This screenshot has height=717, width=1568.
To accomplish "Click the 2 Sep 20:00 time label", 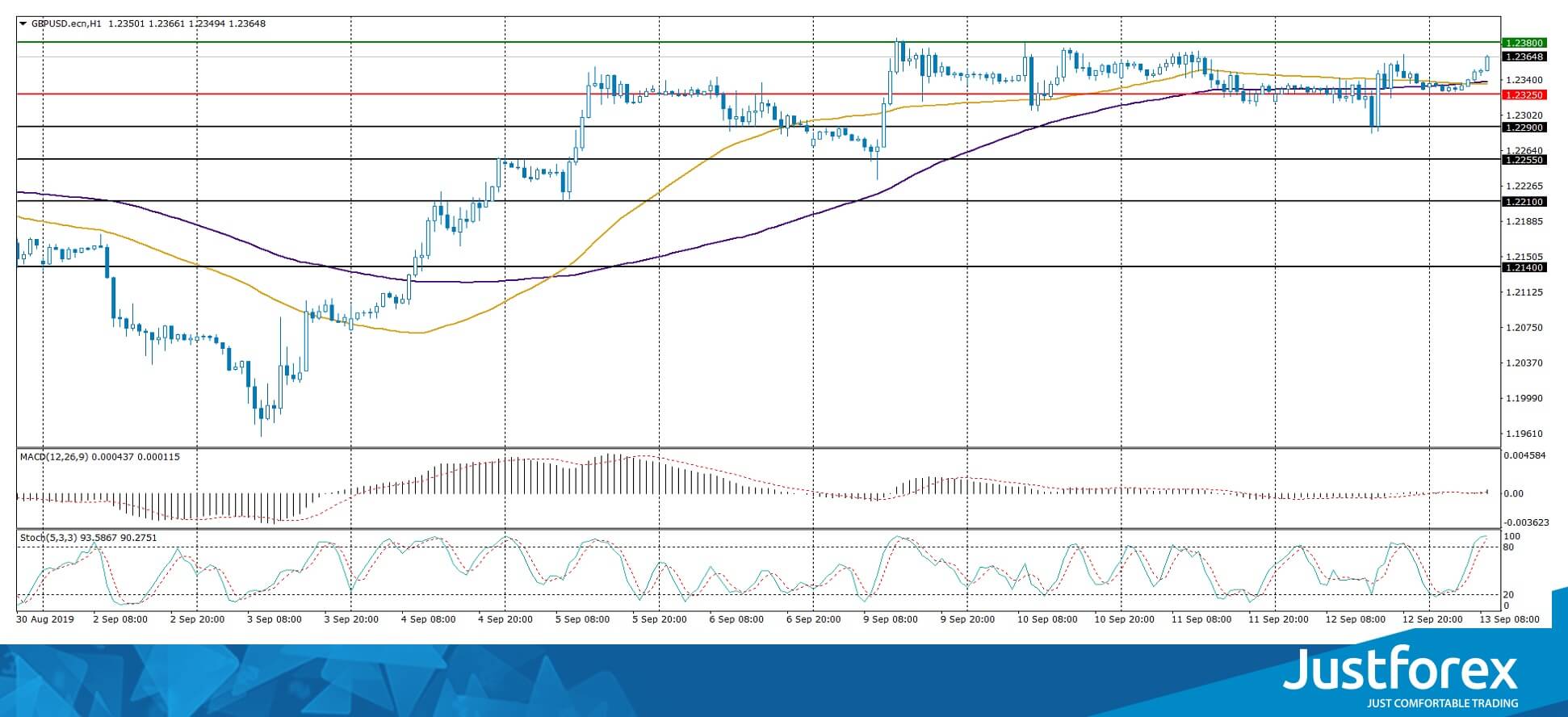I will pyautogui.click(x=198, y=620).
